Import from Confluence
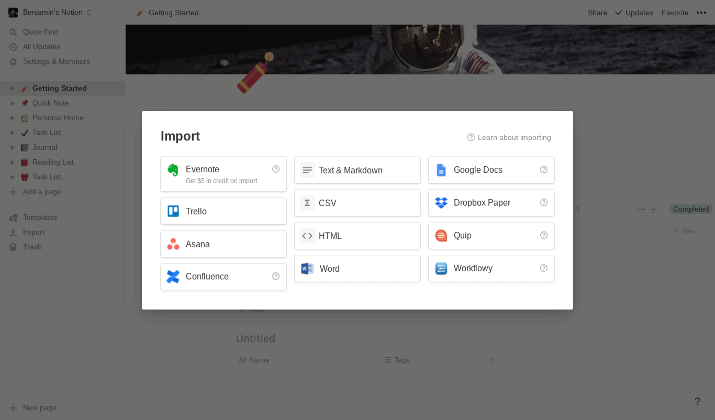The image size is (715, 420). point(223,277)
